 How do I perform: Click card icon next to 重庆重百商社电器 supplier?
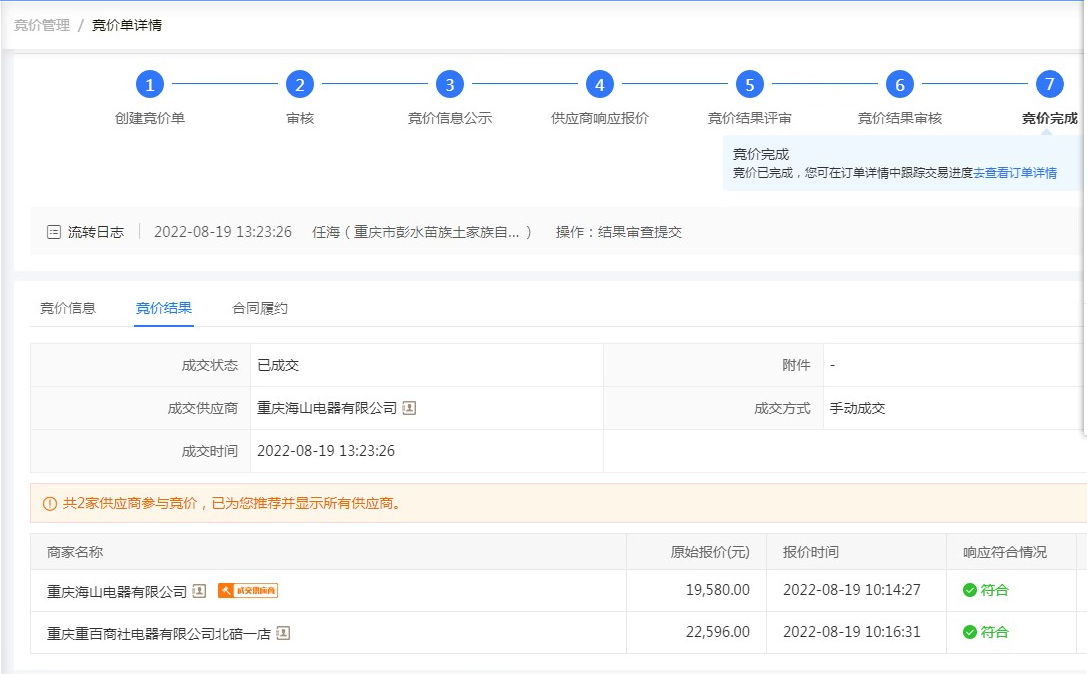pyautogui.click(x=283, y=633)
